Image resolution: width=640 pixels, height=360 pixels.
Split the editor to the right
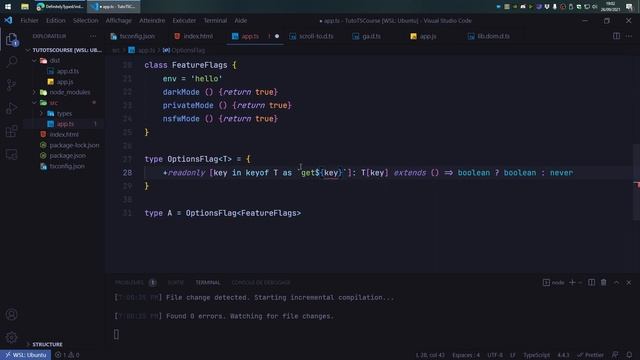click(616, 36)
